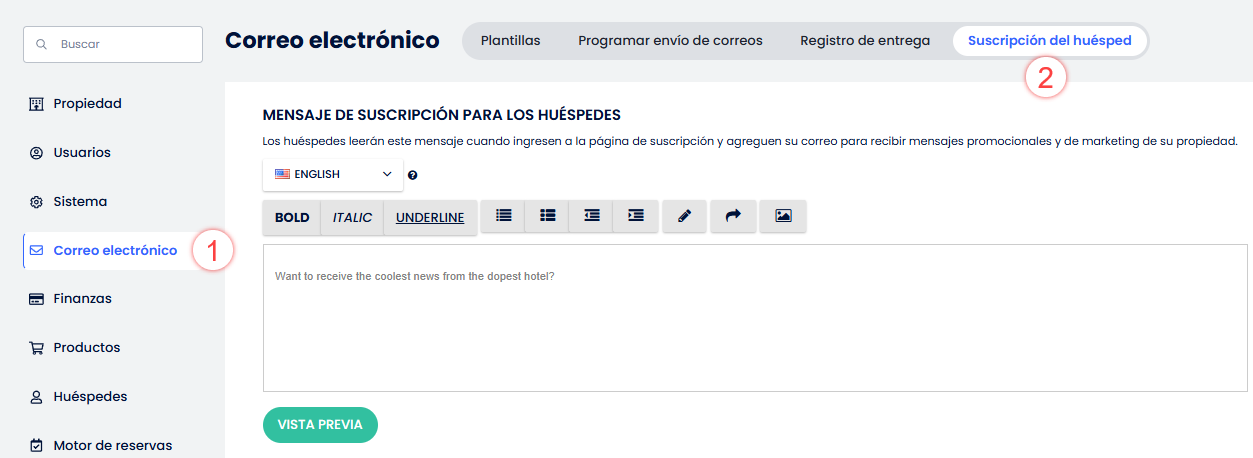Click the 'MENSAJE DE SUSCRIPCIÓN PARA LOS HUÉSPEDES' heading

coord(441,116)
